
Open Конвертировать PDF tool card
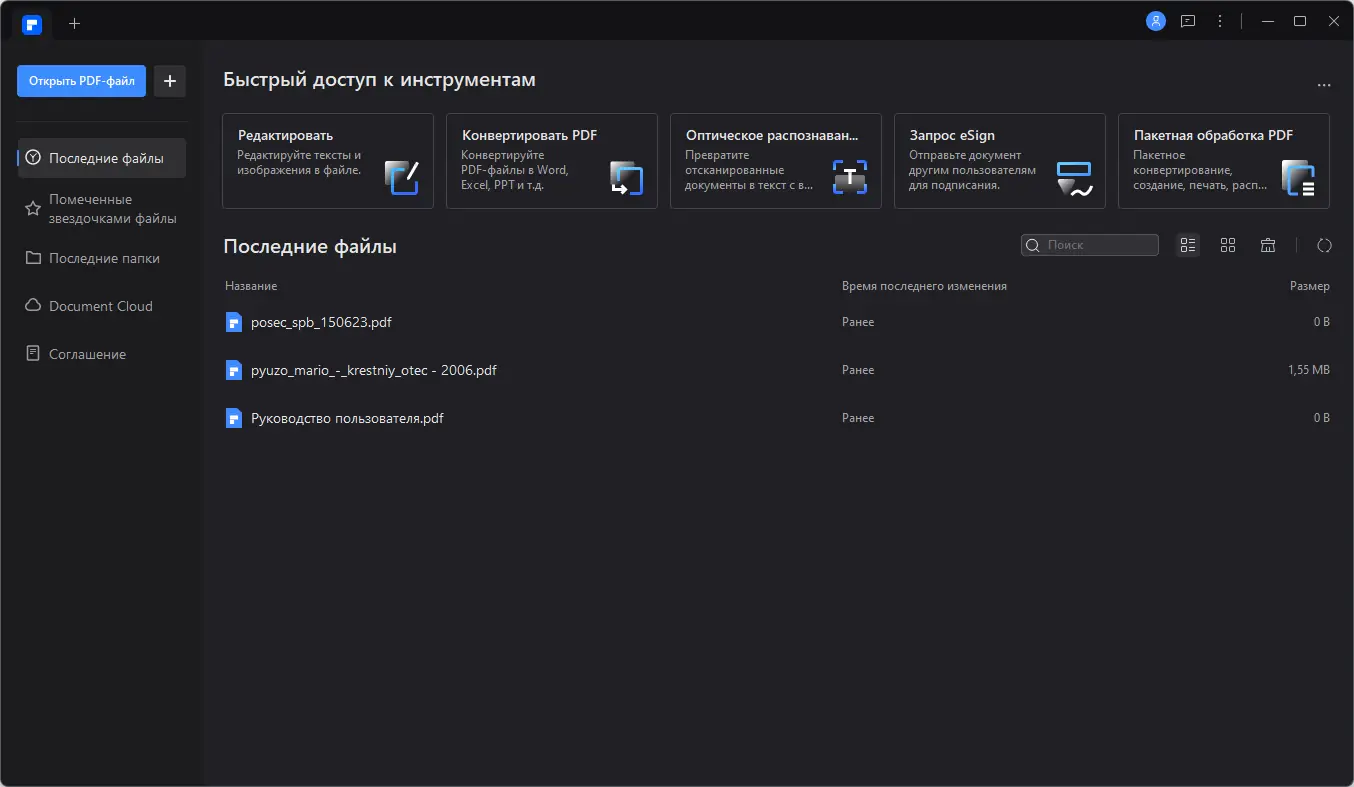click(x=552, y=161)
